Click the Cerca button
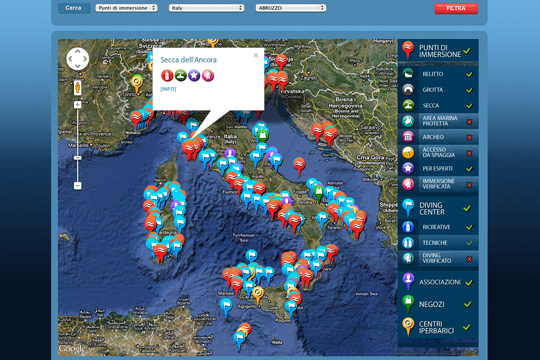Viewport: 540px width, 360px height. click(x=74, y=8)
